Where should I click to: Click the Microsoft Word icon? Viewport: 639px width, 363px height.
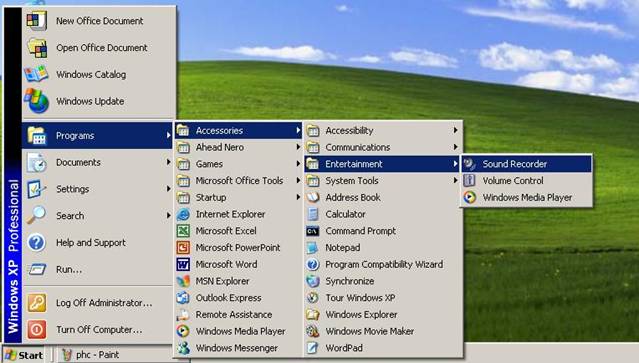(x=183, y=264)
